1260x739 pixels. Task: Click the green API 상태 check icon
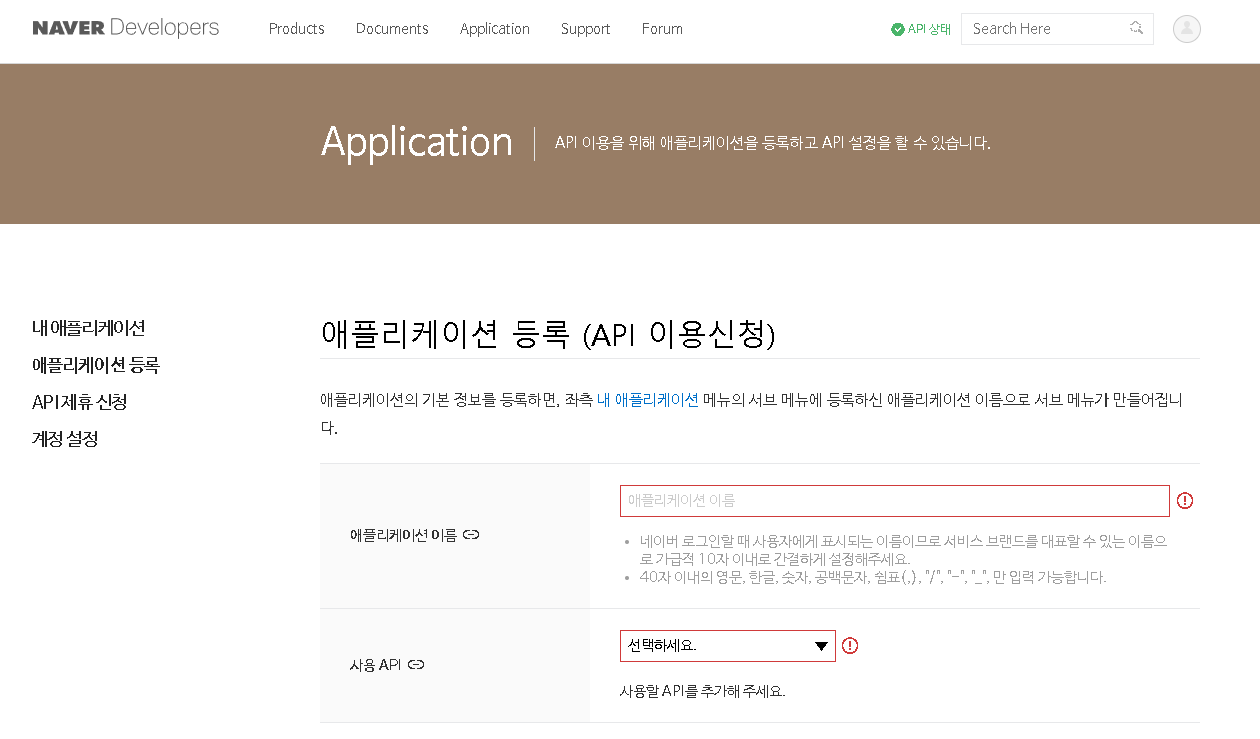897,29
